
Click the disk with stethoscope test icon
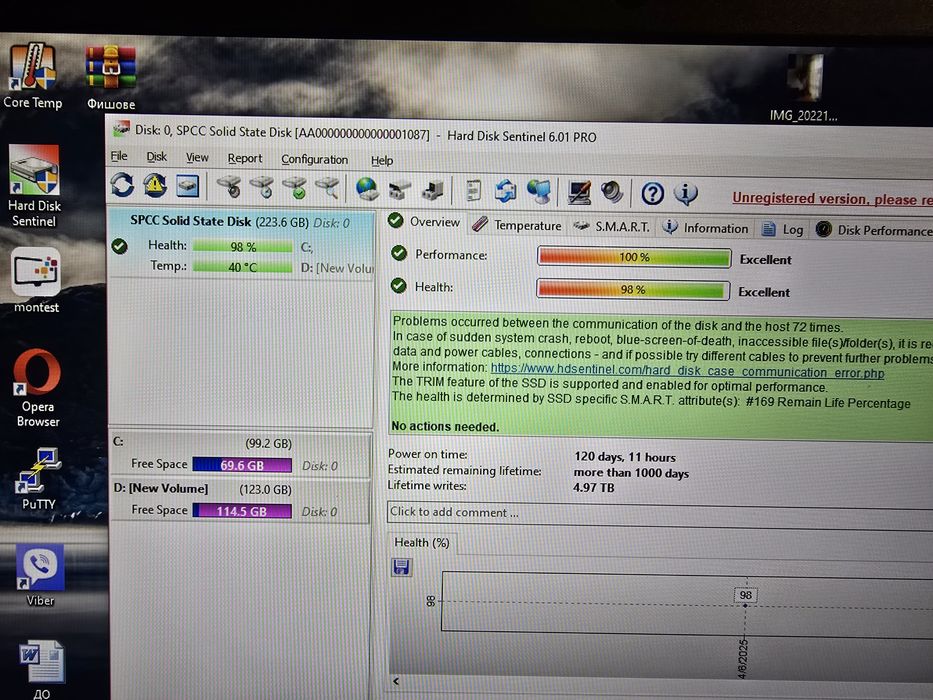229,187
